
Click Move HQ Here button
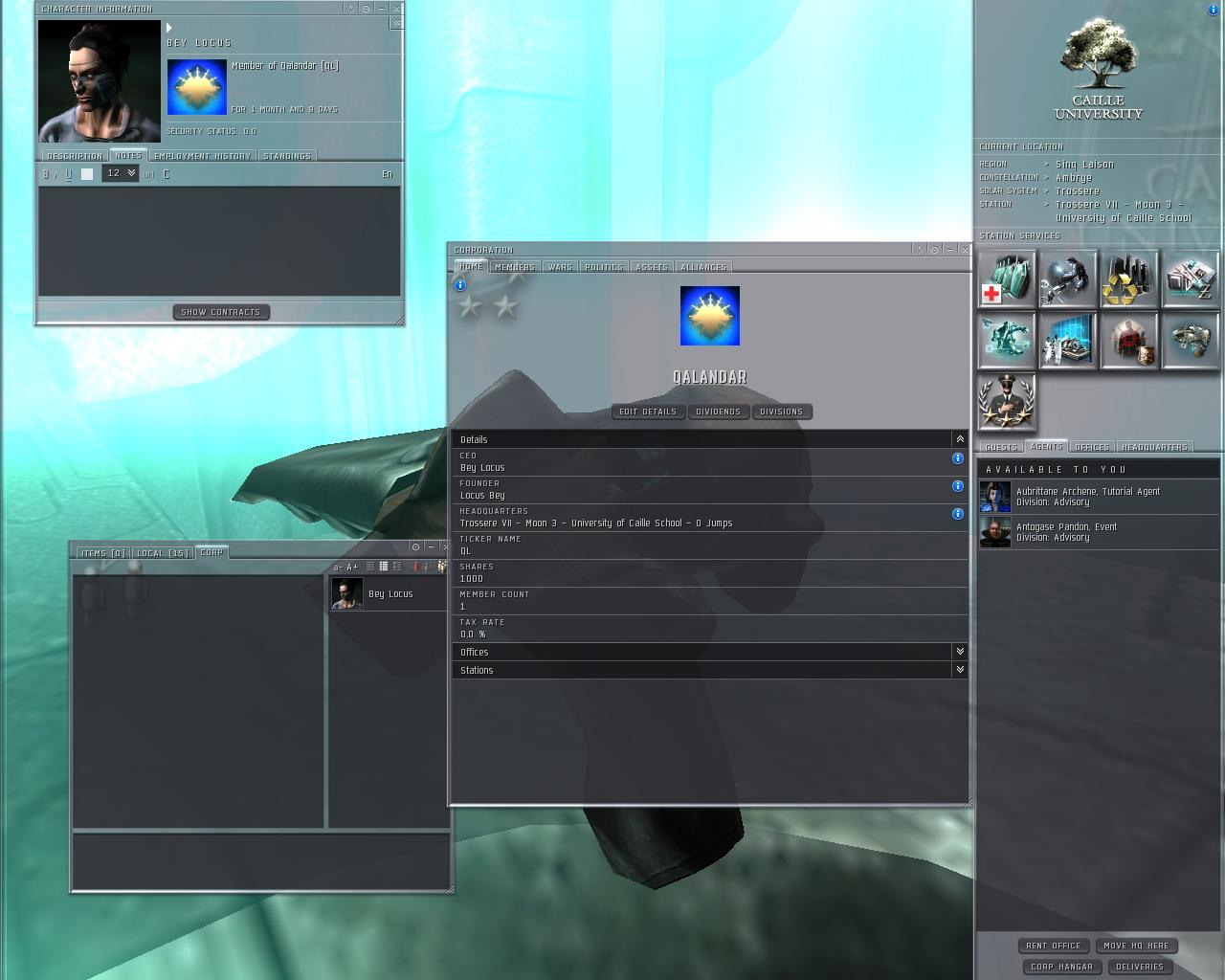[1137, 946]
